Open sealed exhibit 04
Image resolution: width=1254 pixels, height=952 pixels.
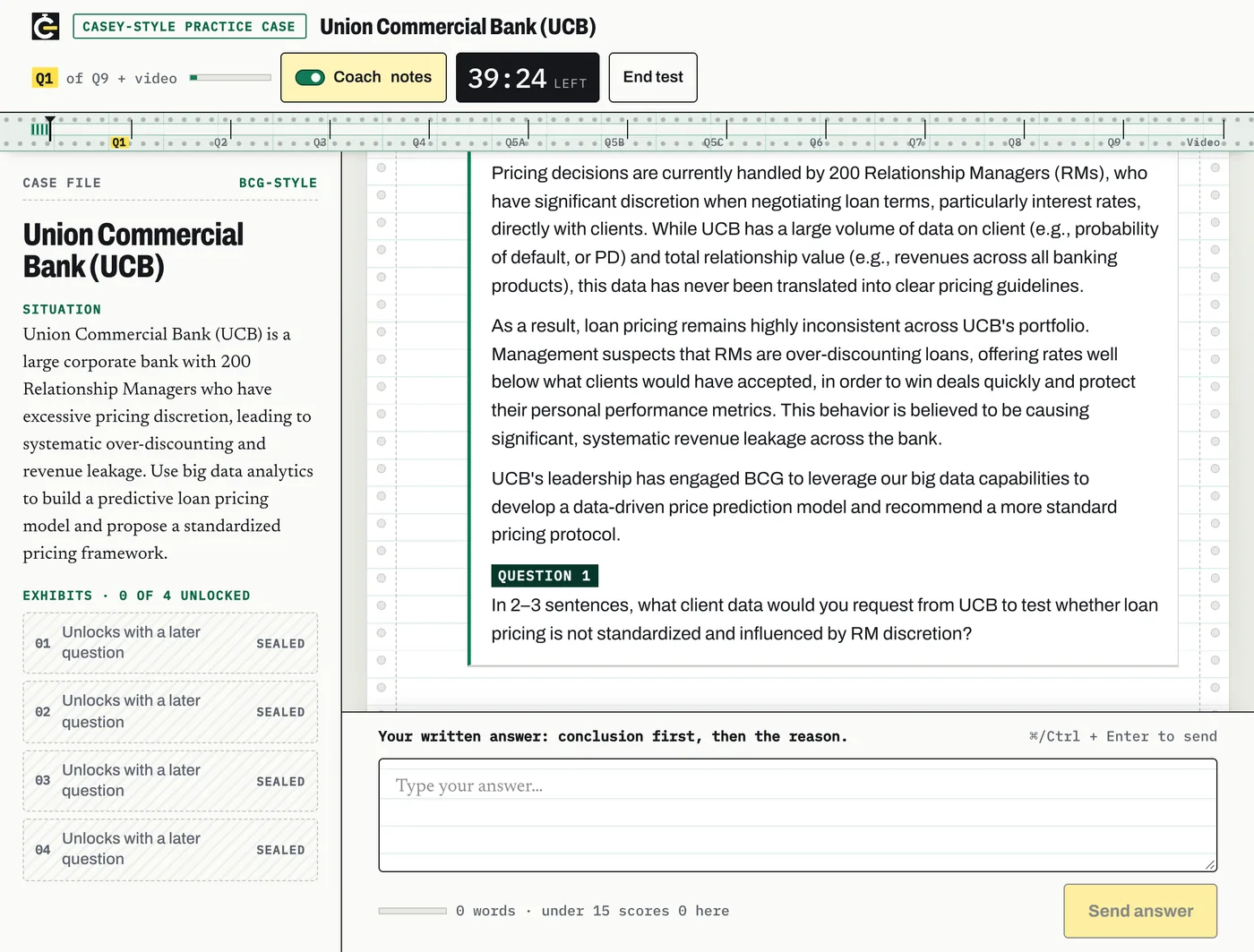tap(170, 850)
